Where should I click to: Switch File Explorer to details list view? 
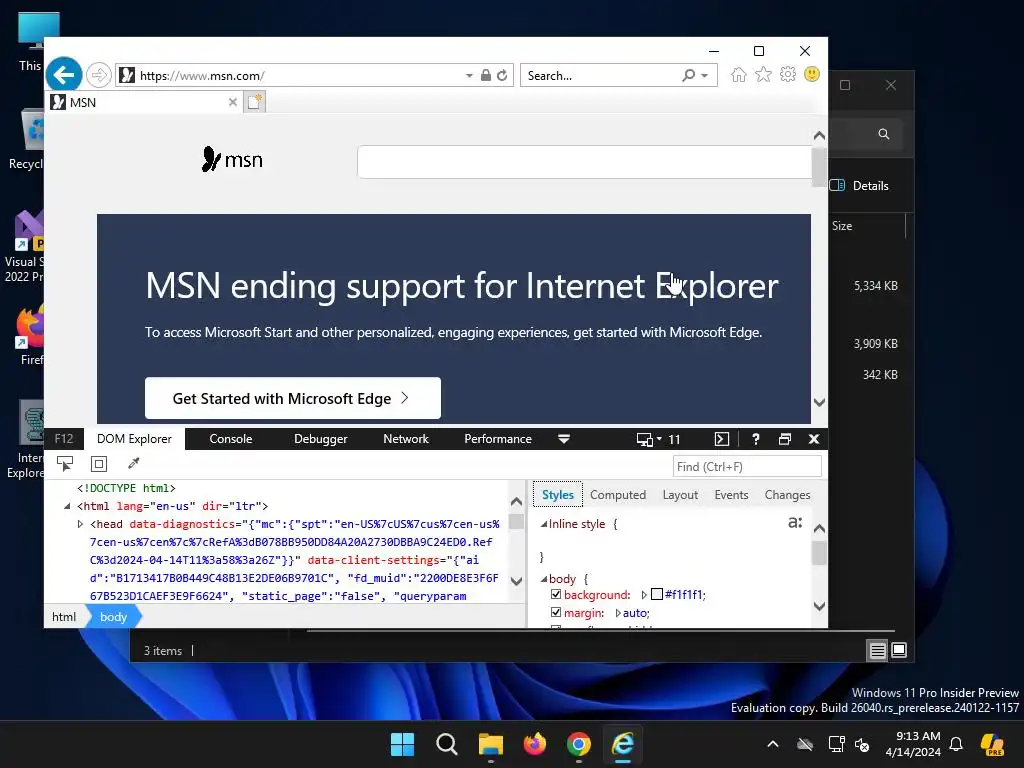point(877,650)
